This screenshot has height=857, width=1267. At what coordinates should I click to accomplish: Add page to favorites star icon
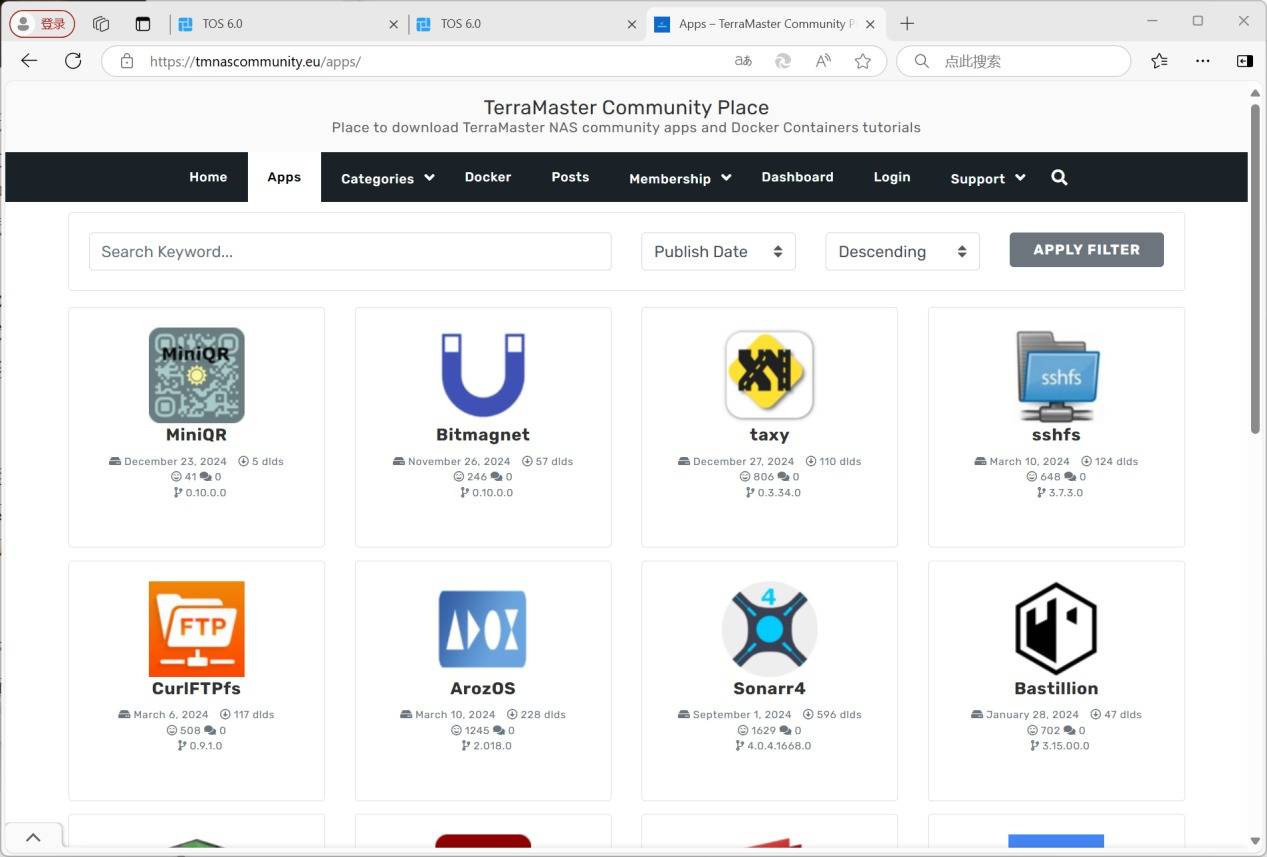[x=862, y=61]
